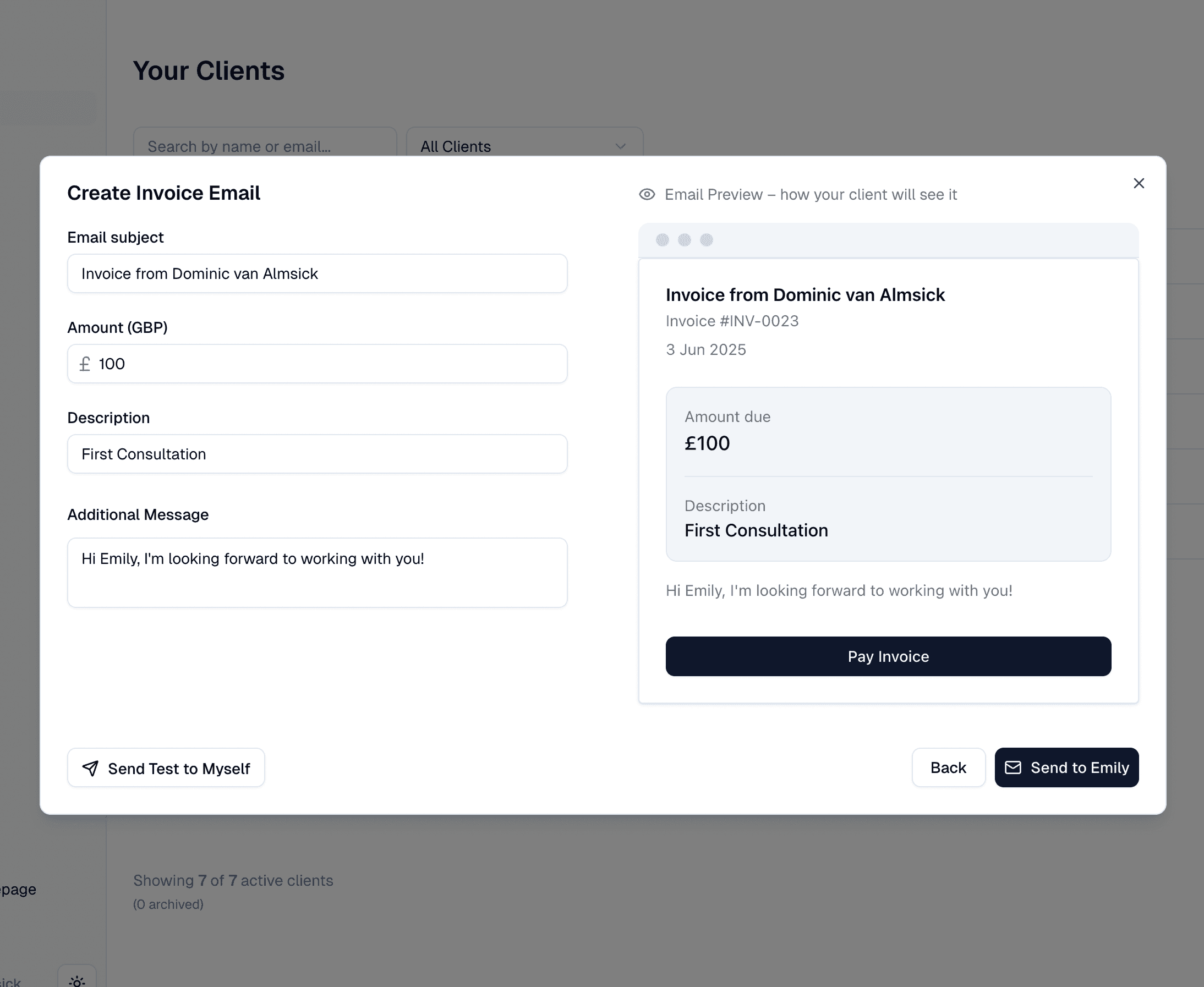Open the All Clients filter dropdown
The width and height of the screenshot is (1204, 987).
523,146
